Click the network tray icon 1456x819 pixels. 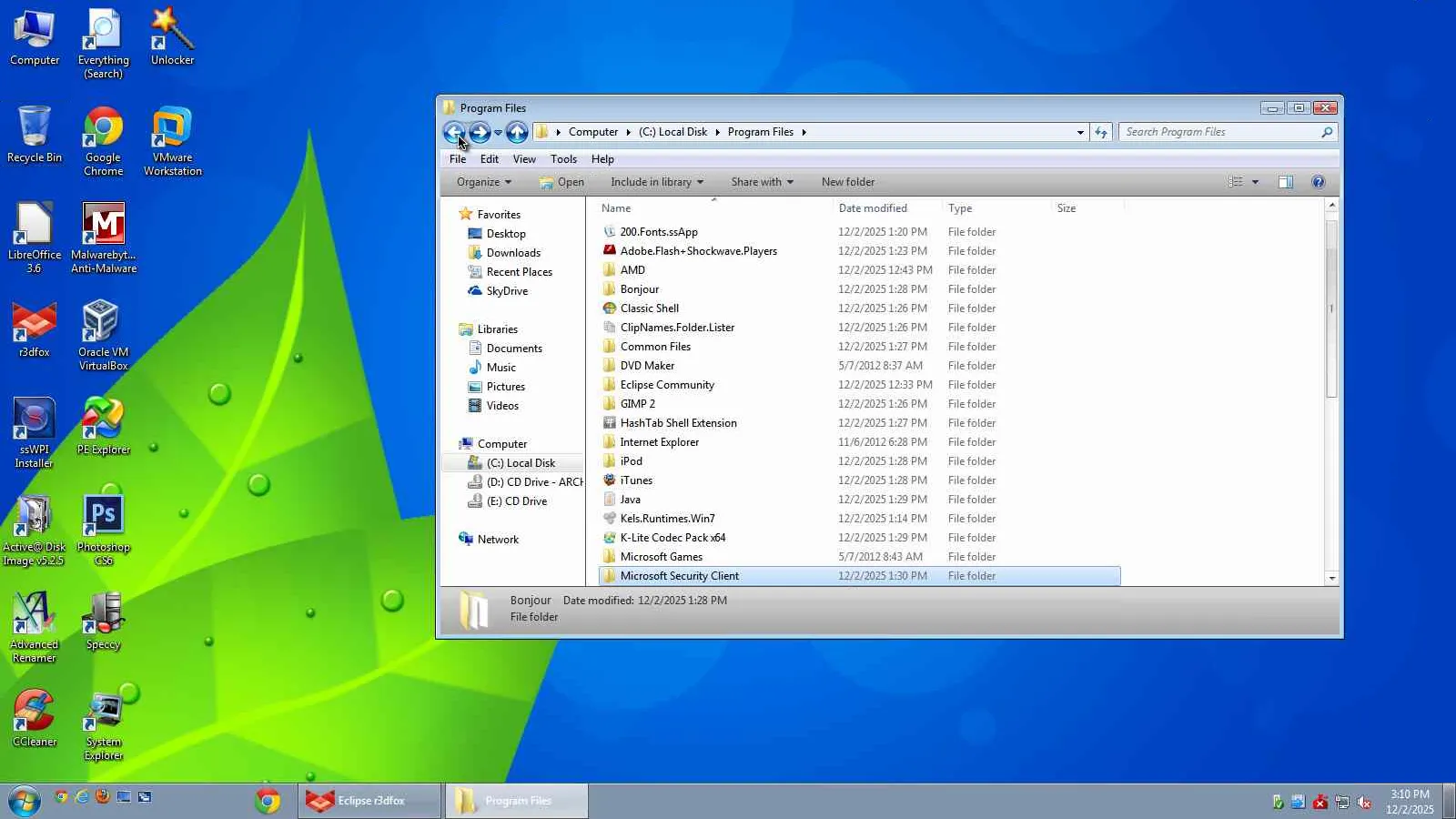point(1342,802)
